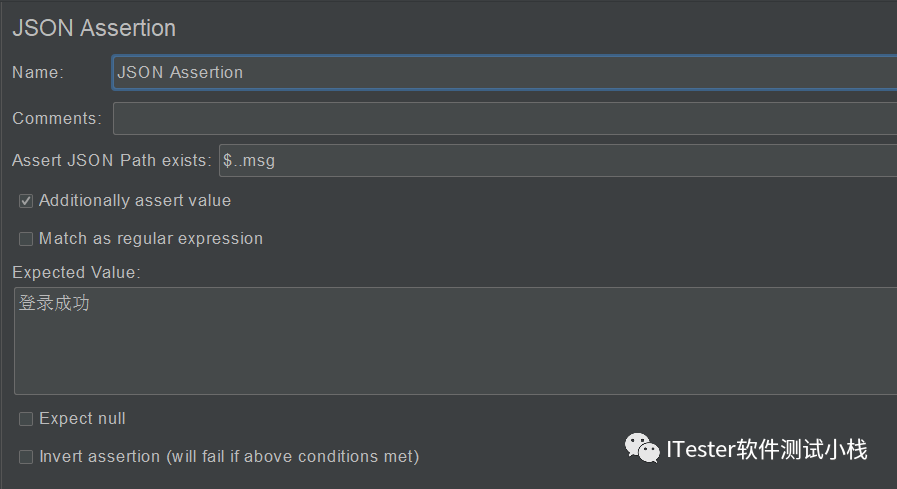This screenshot has height=489, width=897.
Task: Click the "Name:" label
Action: point(38,73)
